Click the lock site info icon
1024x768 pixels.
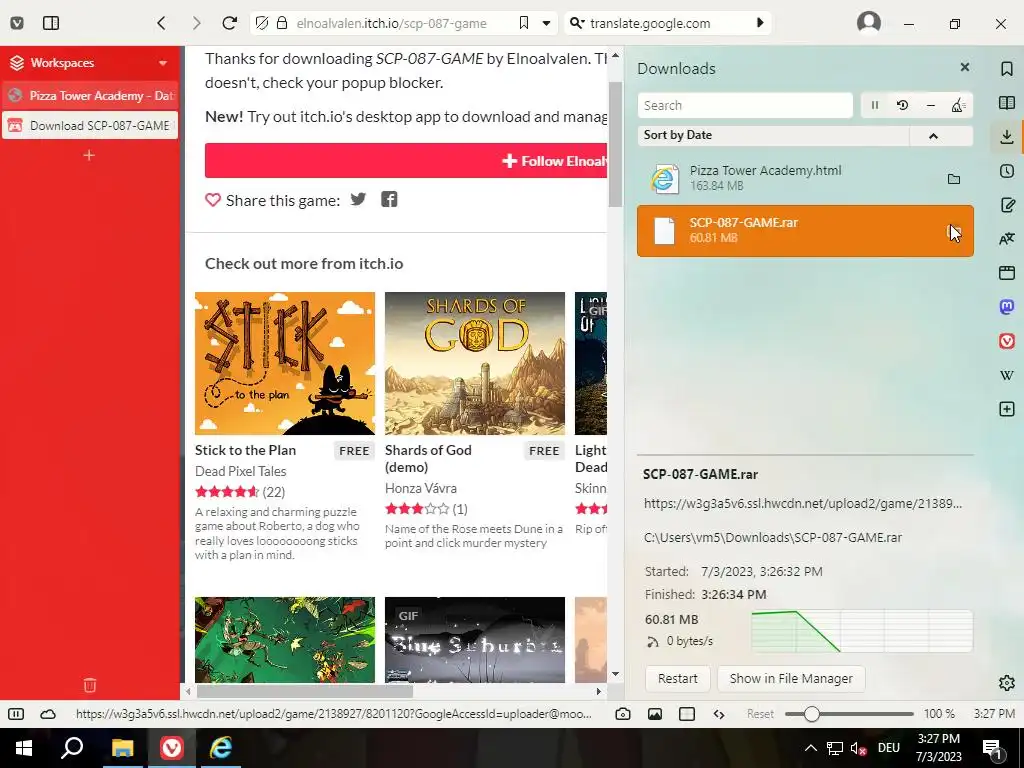click(x=281, y=24)
